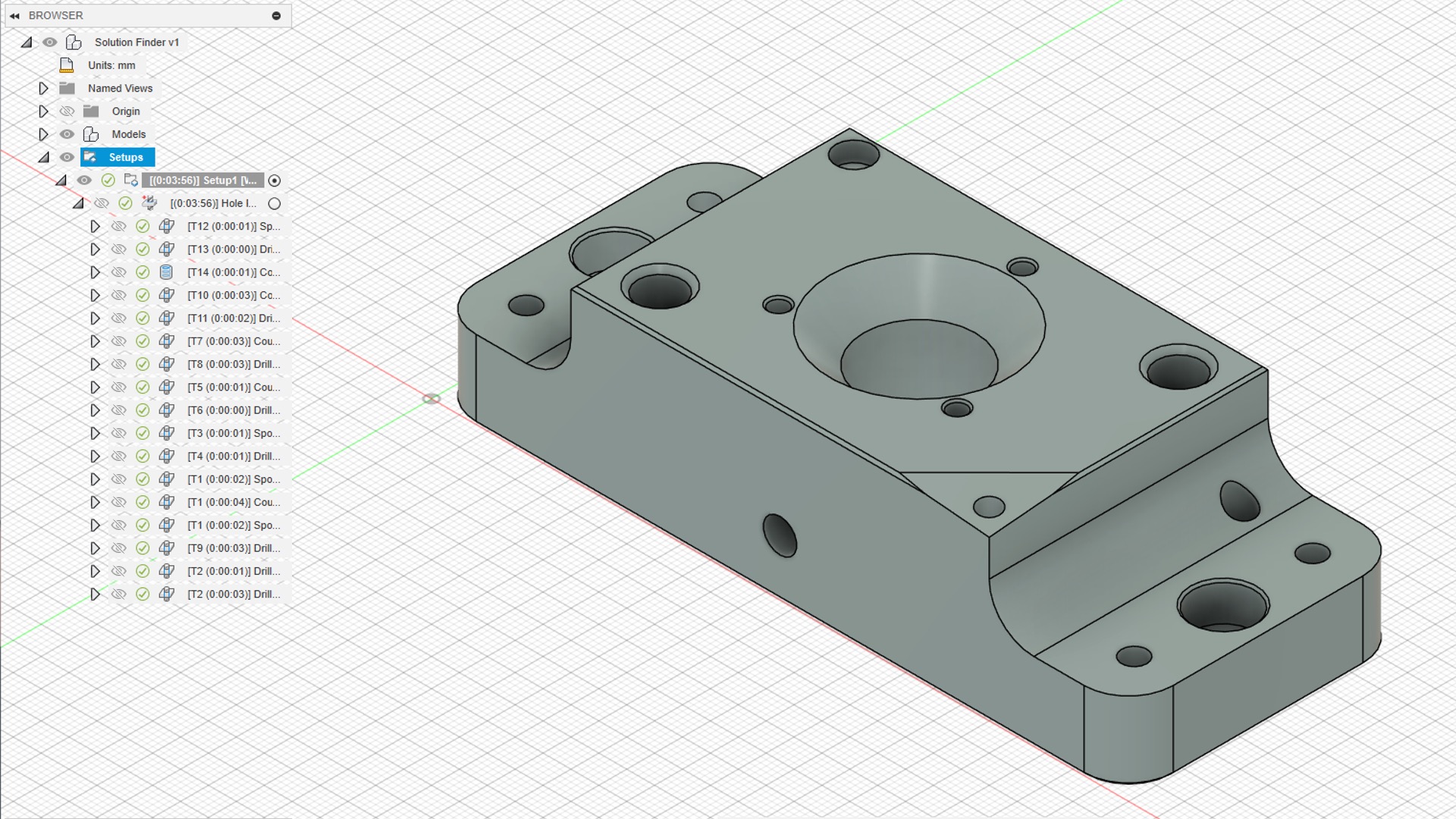Select the Setups tree item

point(125,158)
